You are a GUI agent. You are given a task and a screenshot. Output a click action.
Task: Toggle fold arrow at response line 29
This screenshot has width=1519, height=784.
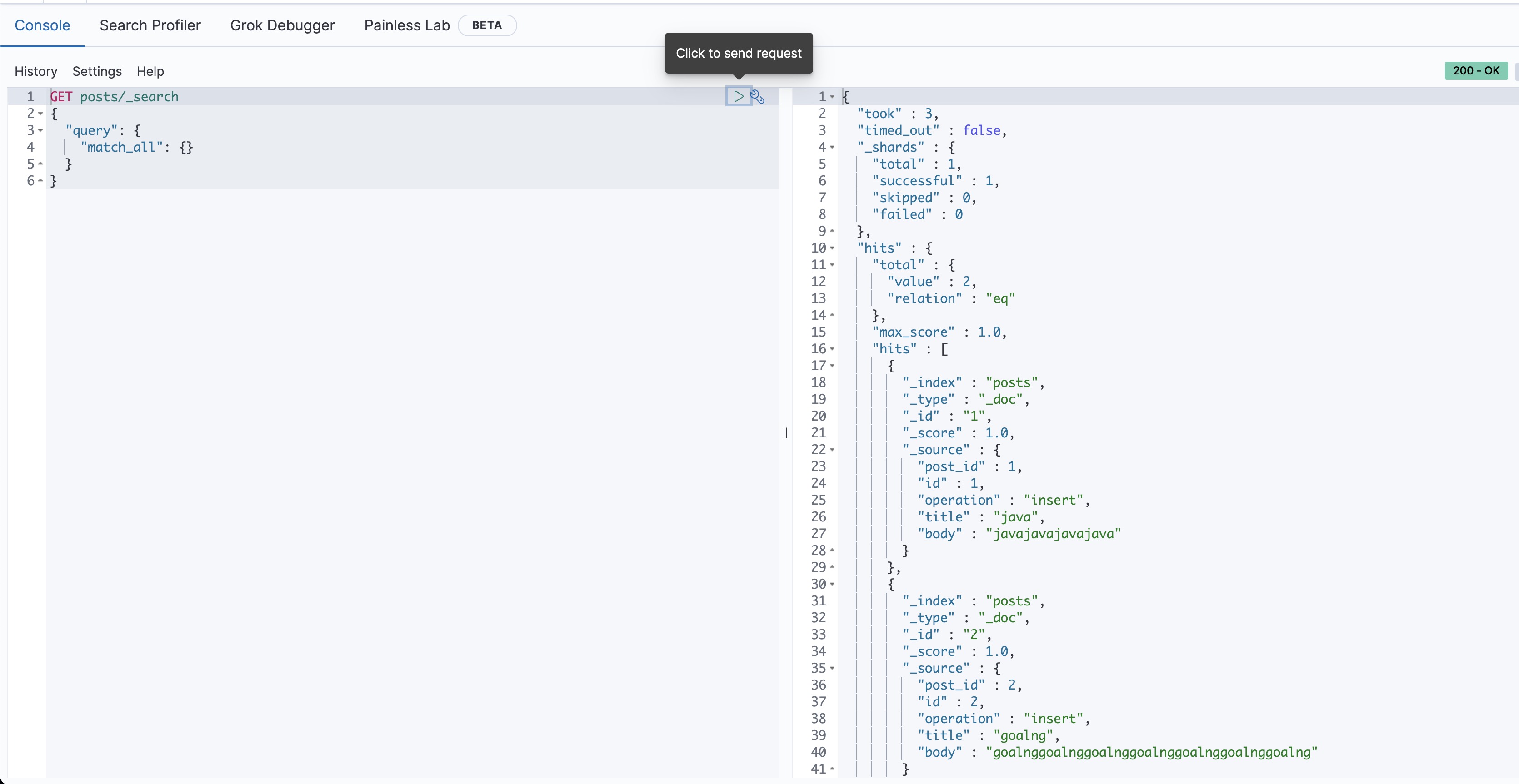point(832,567)
